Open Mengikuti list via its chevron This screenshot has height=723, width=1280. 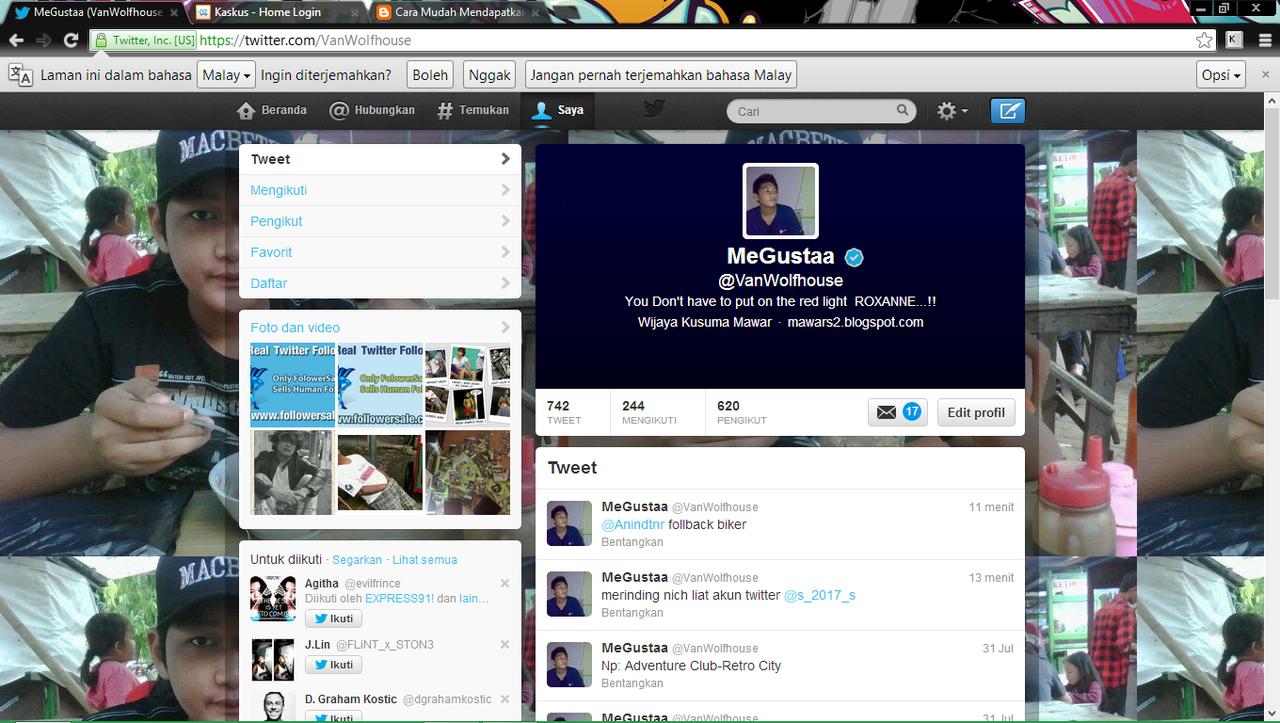pyautogui.click(x=505, y=190)
